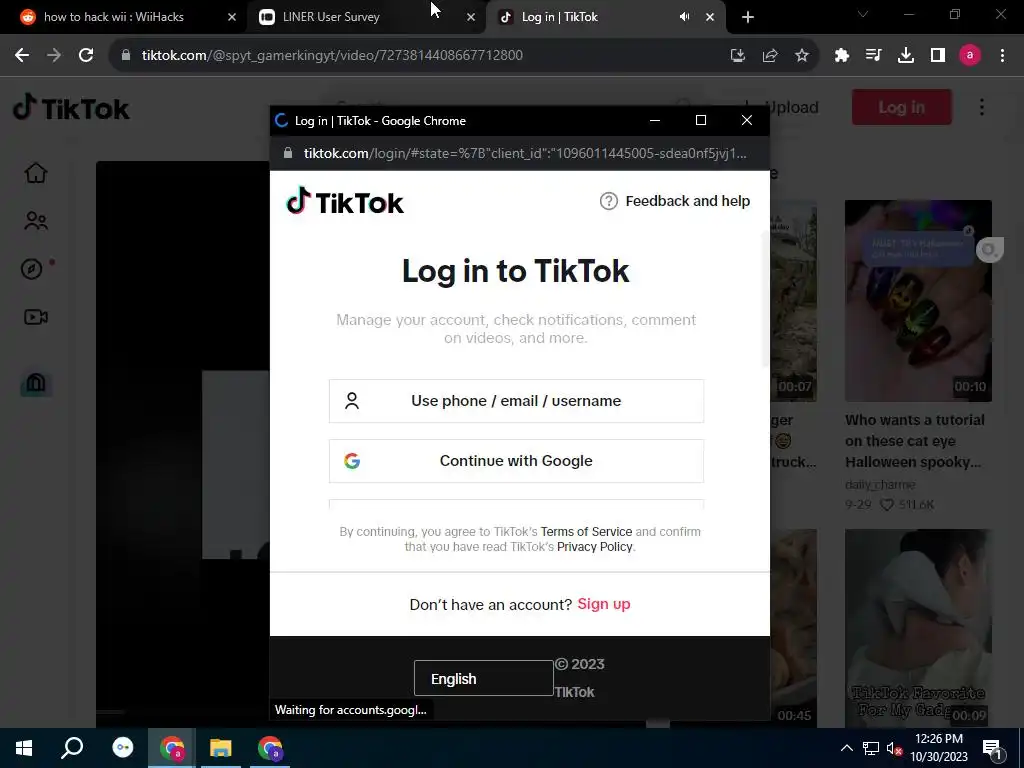Close the LINER User Survey tab
Viewport: 1024px width, 768px height.
(x=471, y=17)
